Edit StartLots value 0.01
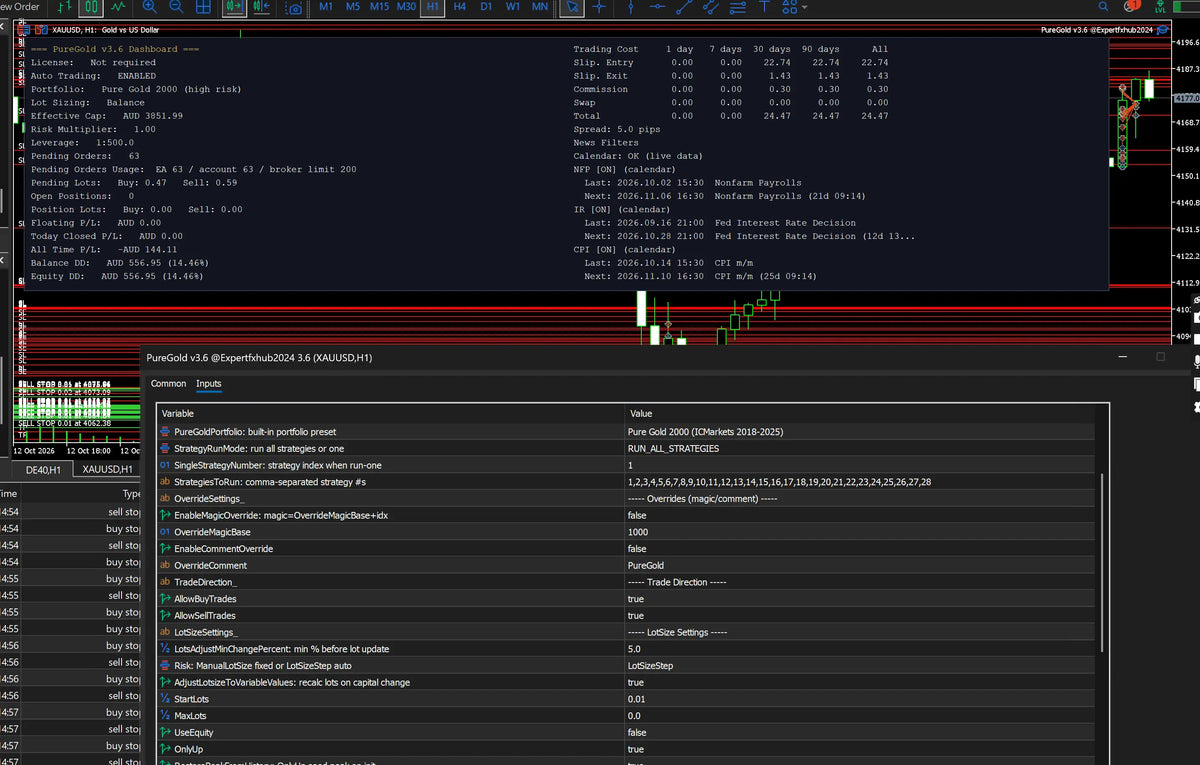1200x765 pixels. [x=860, y=699]
